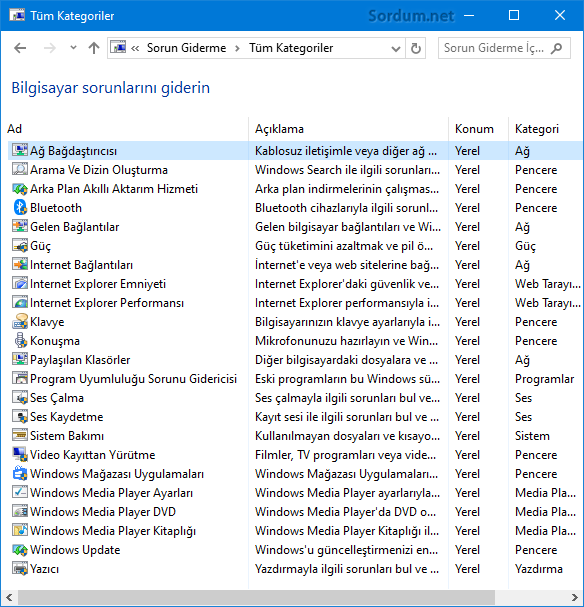Click the Windows Media Player Ayarları icon

pos(20,492)
